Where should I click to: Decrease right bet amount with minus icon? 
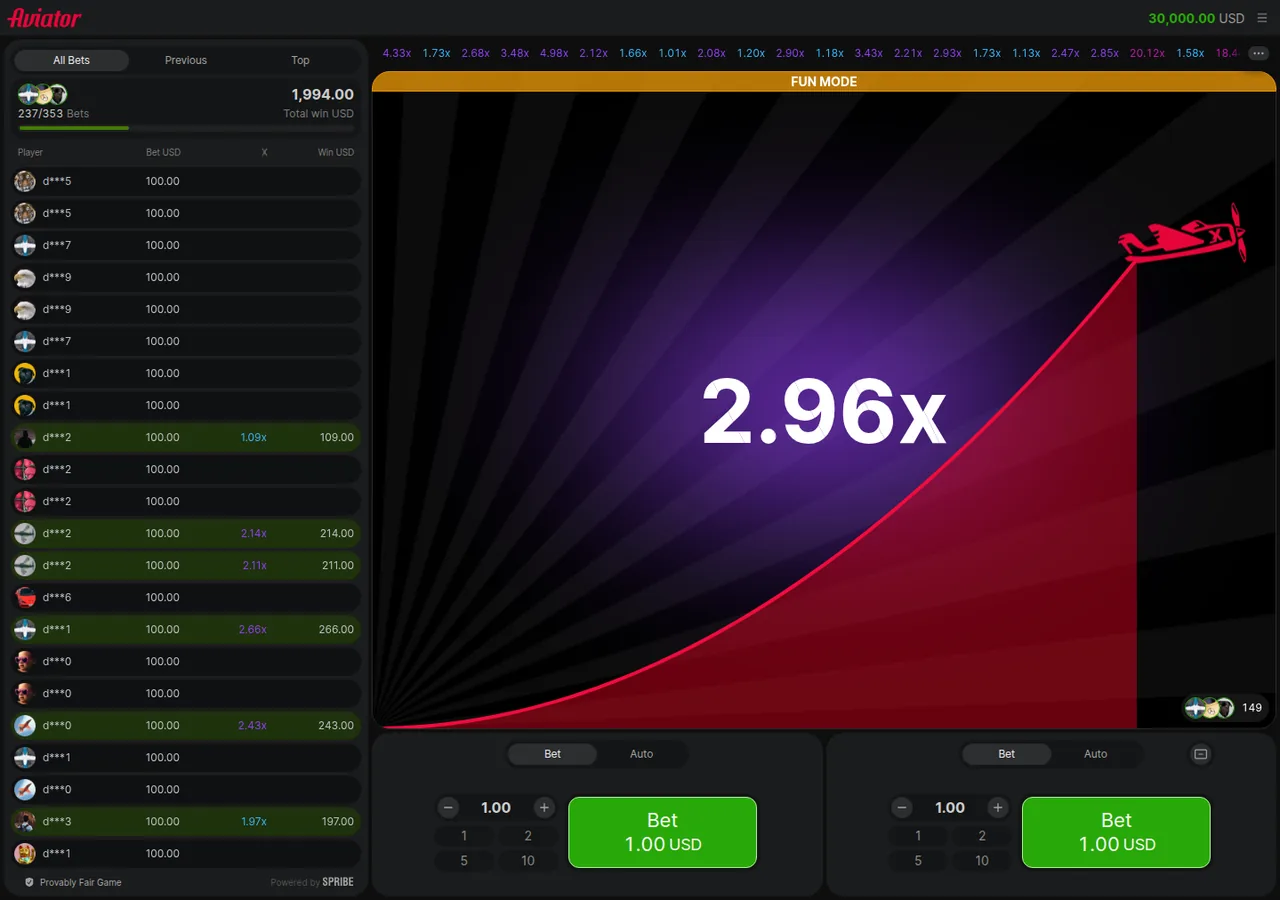902,807
